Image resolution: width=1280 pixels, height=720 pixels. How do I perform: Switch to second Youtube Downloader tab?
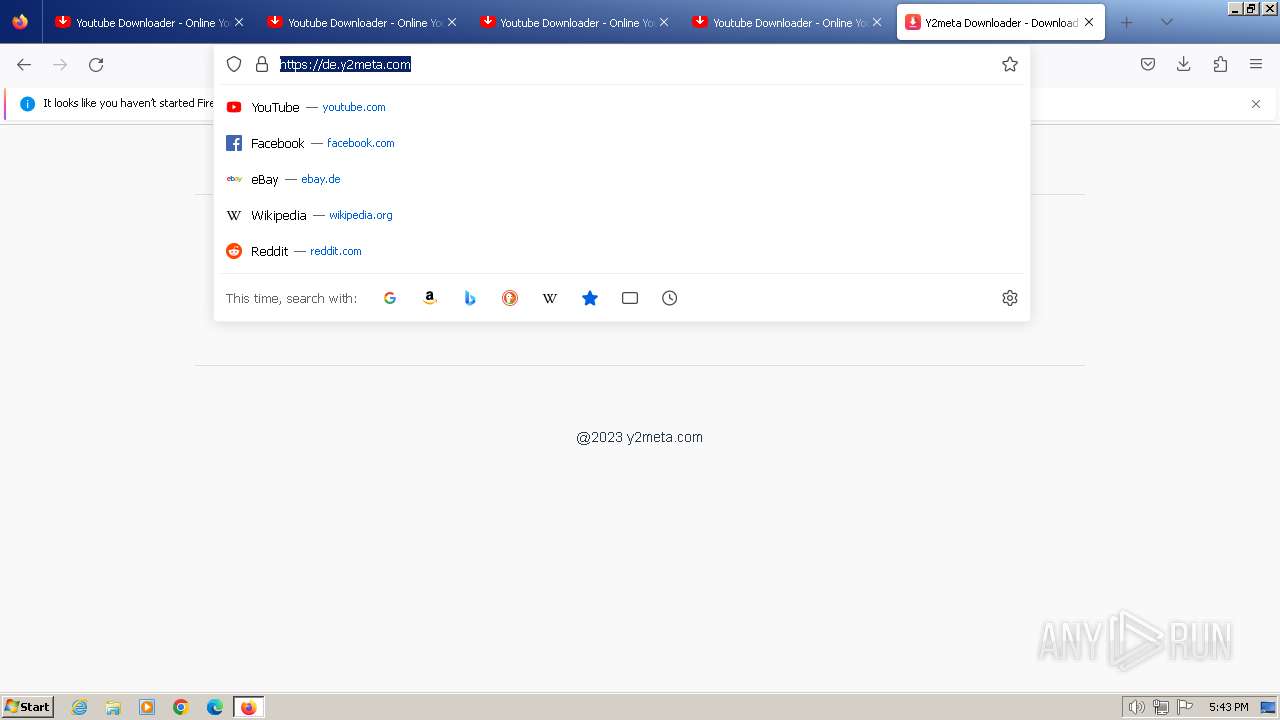[360, 22]
